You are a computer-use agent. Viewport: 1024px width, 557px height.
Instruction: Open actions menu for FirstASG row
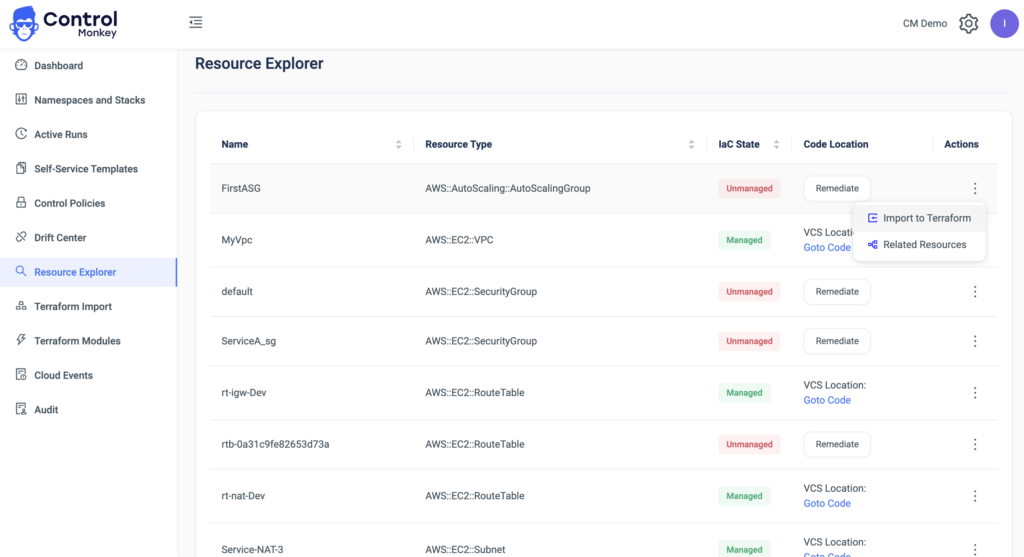pos(975,189)
